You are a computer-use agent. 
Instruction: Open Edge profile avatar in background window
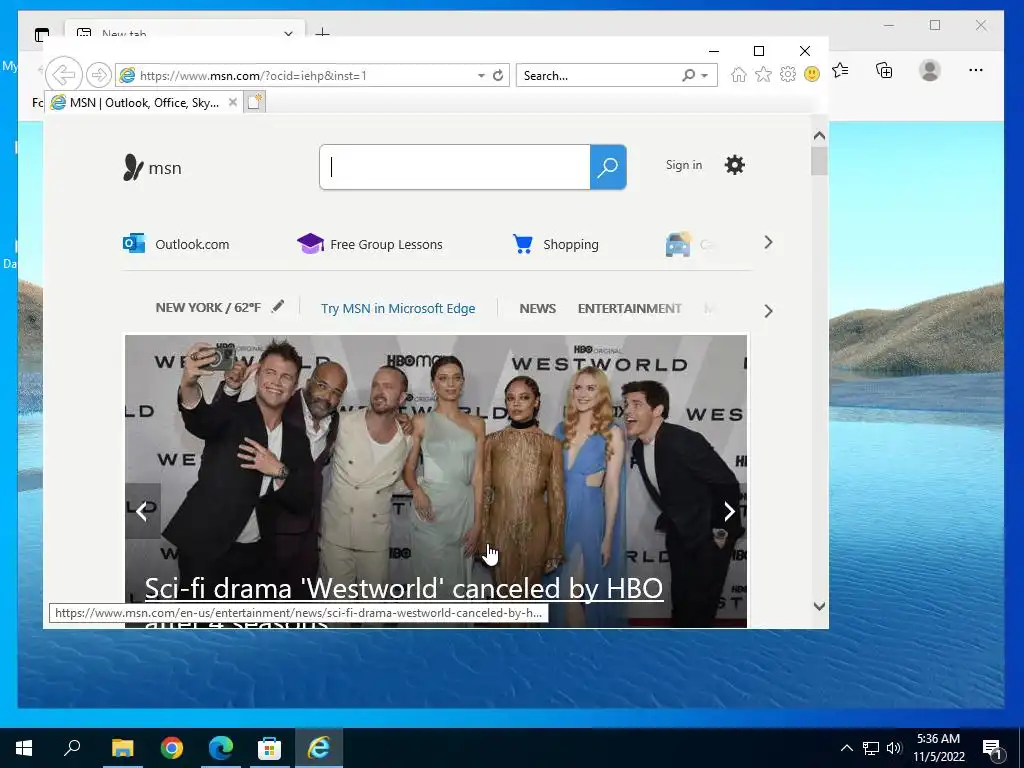[929, 70]
